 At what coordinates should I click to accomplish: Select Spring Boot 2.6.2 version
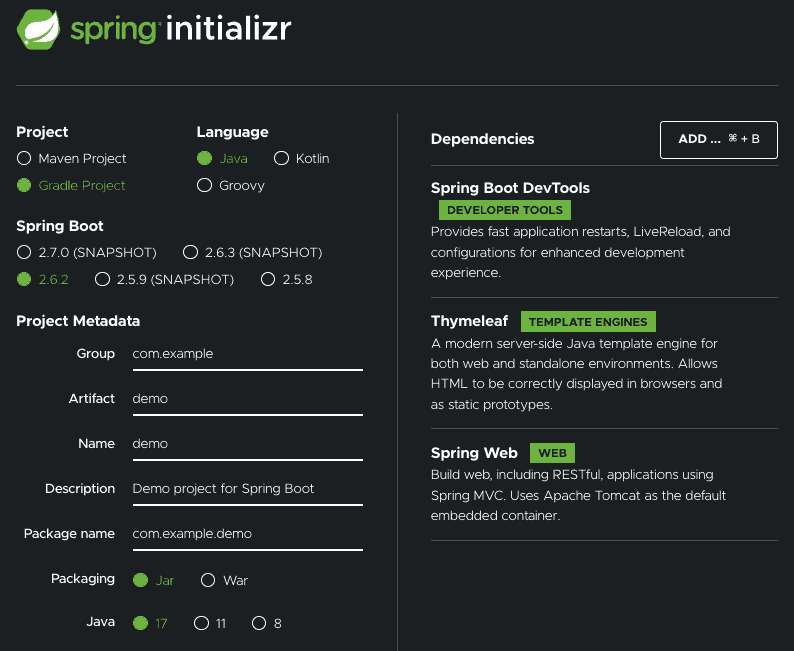click(x=24, y=279)
